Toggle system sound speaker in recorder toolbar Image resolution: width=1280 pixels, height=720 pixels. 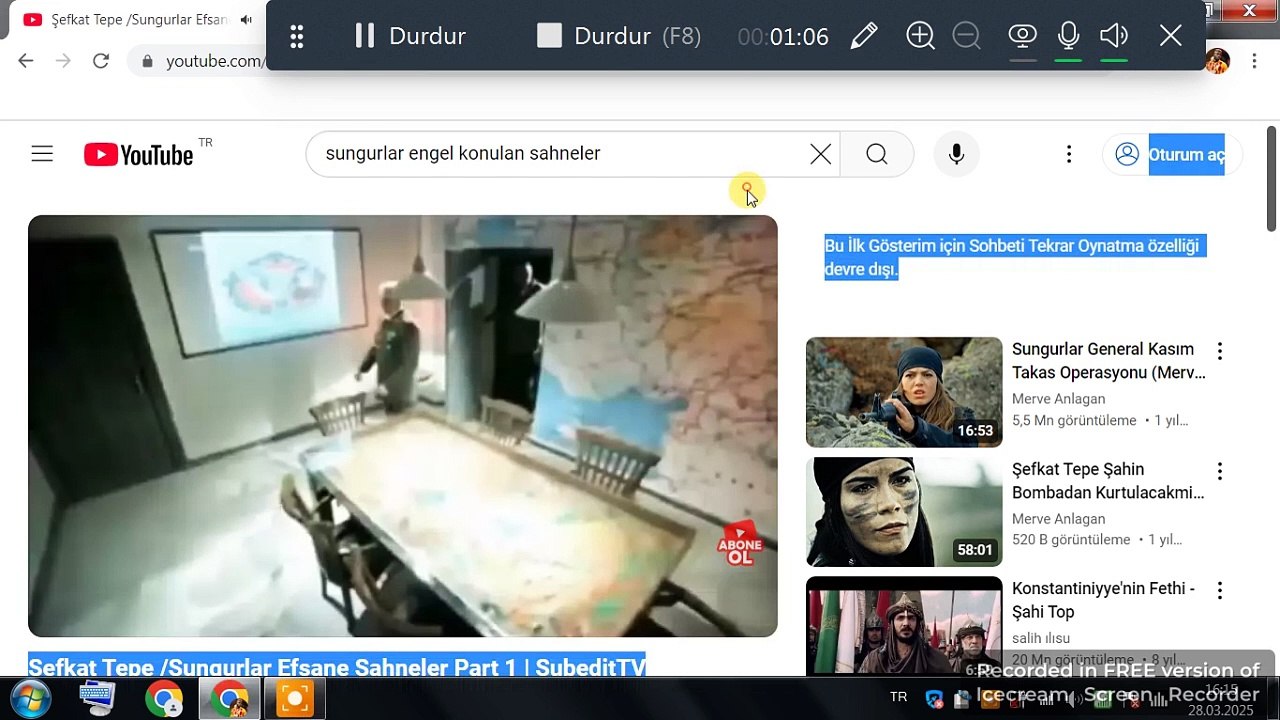point(1114,36)
